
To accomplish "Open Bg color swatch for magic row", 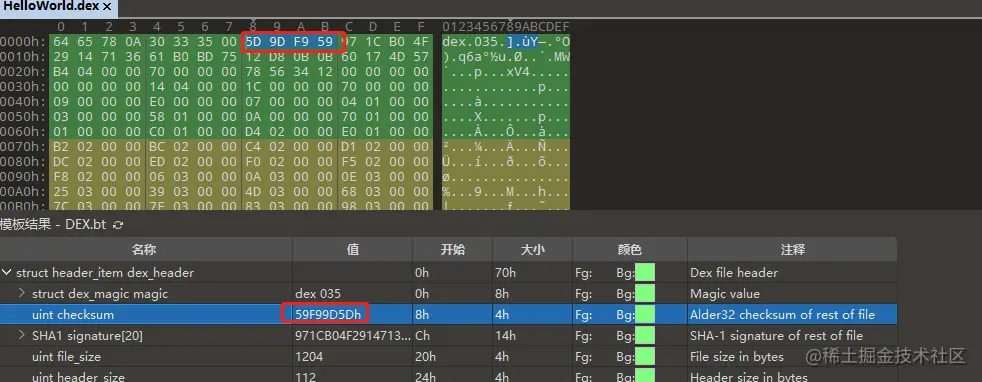I will pyautogui.click(x=644, y=294).
